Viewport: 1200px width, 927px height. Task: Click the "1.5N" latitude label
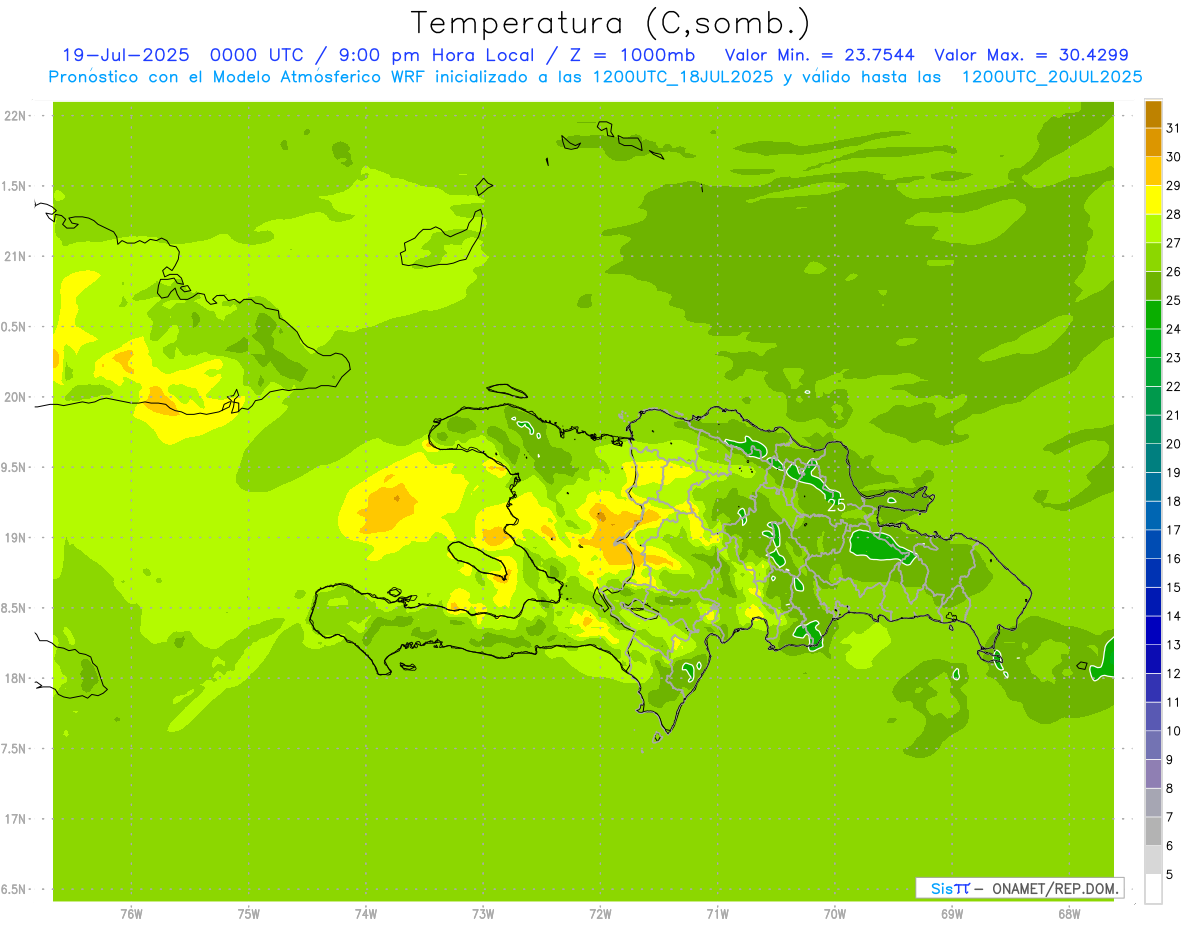coord(15,186)
